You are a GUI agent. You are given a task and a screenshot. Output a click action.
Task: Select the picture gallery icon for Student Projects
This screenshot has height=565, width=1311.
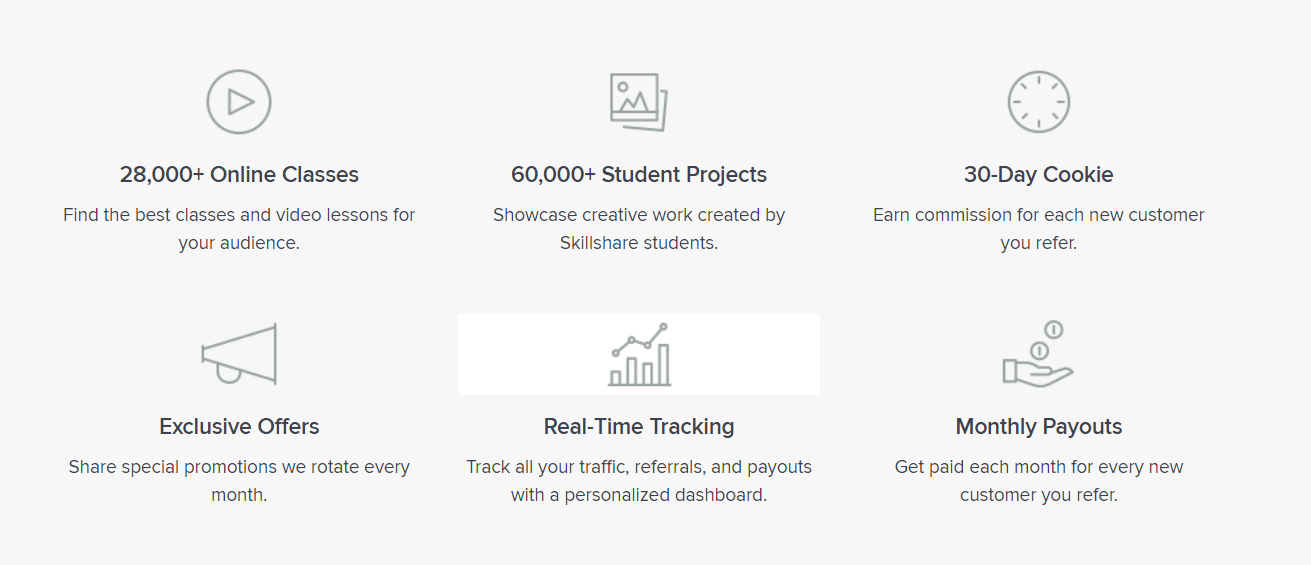[x=639, y=101]
